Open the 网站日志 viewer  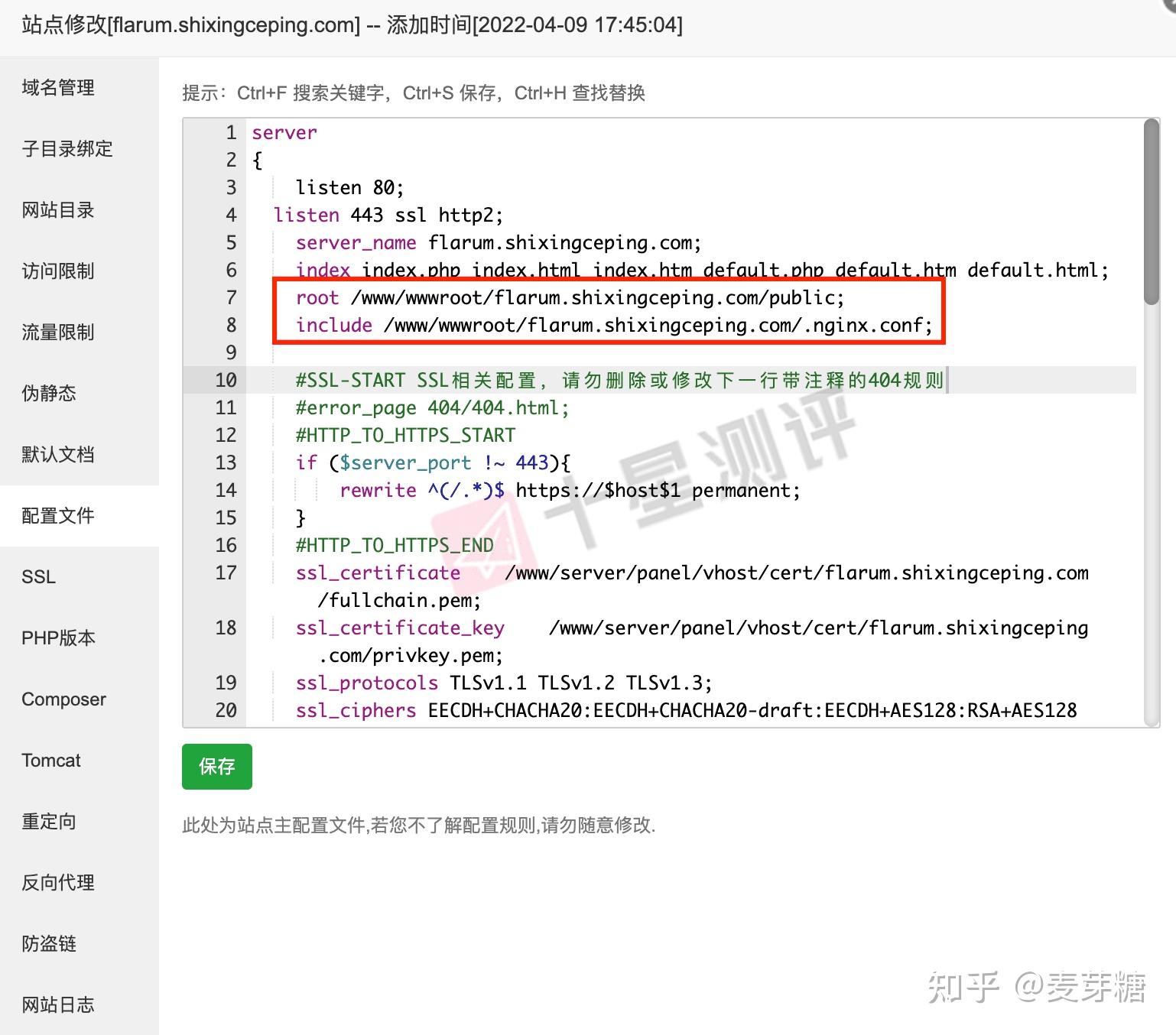click(57, 1004)
